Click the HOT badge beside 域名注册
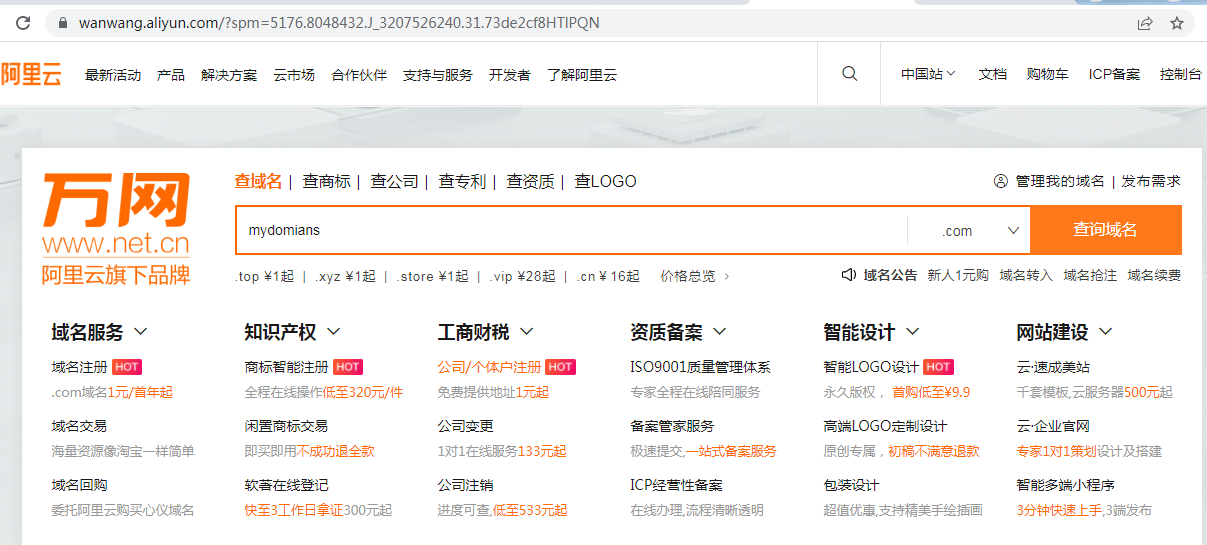This screenshot has width=1207, height=545. click(127, 367)
